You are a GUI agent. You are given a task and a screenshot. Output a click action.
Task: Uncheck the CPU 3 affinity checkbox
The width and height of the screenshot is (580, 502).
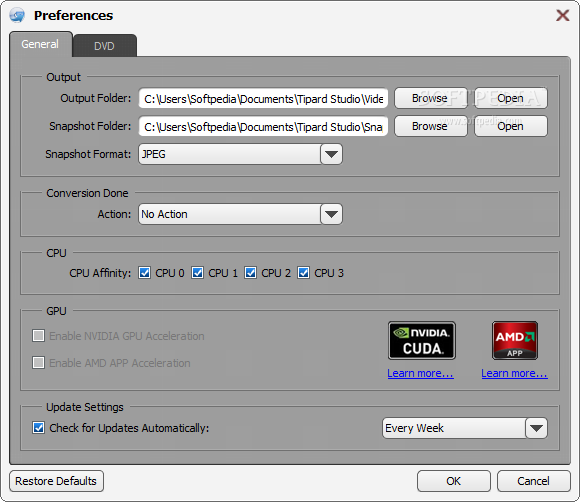(x=303, y=273)
